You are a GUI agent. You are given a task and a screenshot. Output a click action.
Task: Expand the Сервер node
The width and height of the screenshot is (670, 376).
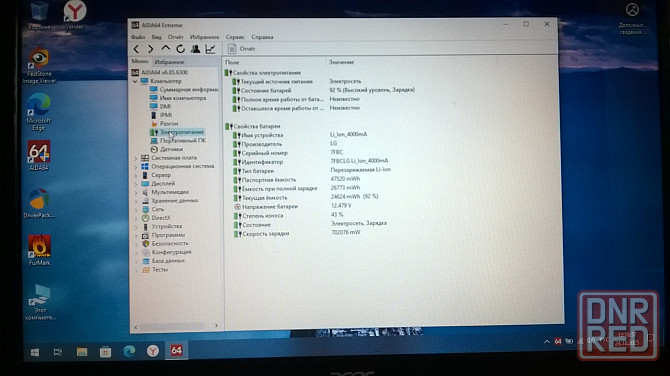coord(136,175)
